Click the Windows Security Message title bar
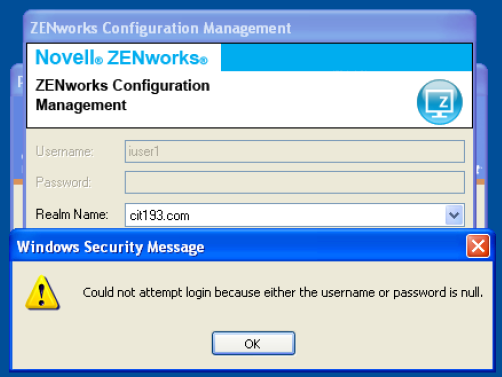Image resolution: width=502 pixels, height=377 pixels. [238, 247]
